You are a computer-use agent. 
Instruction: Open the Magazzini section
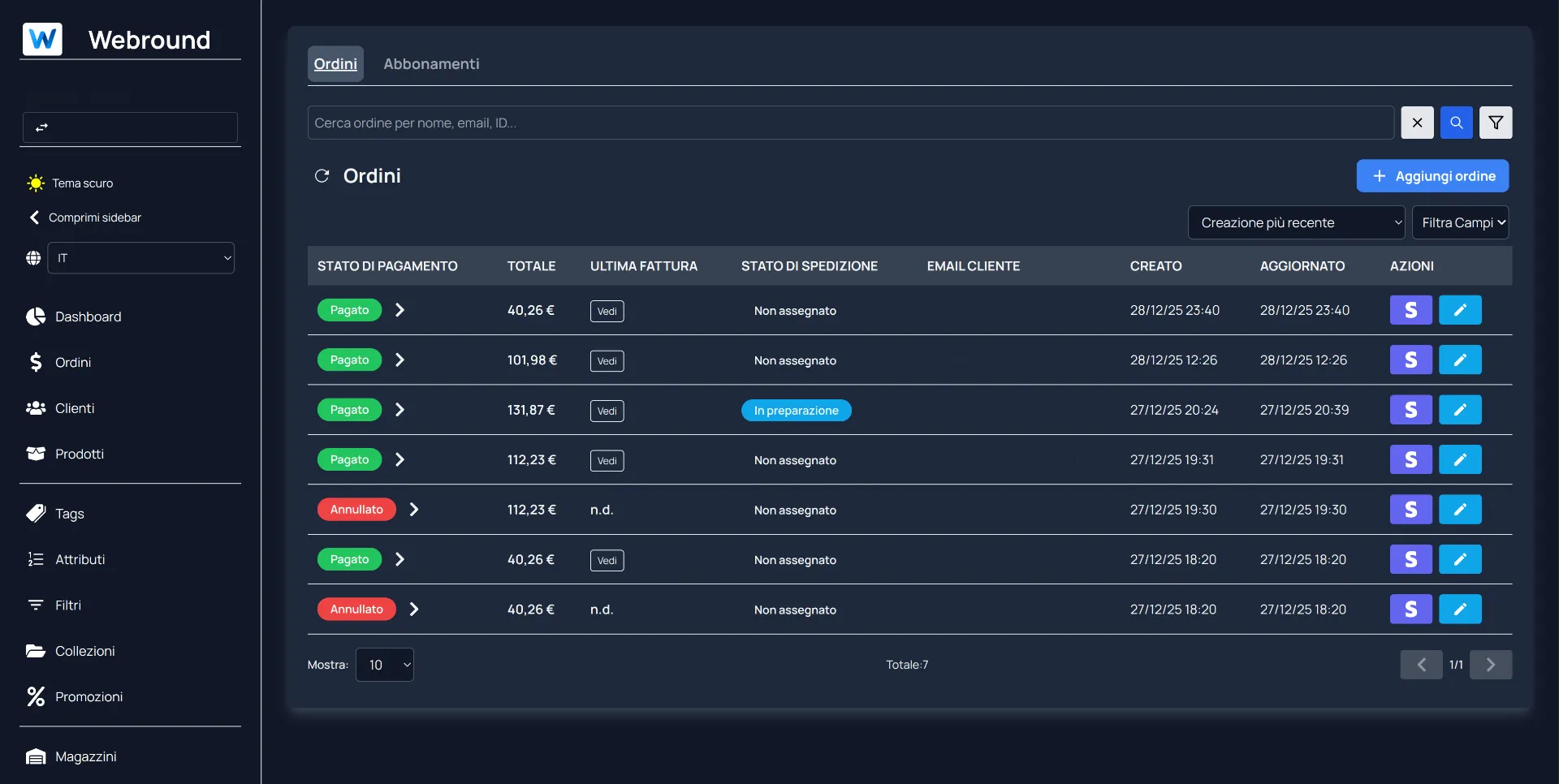point(85,756)
